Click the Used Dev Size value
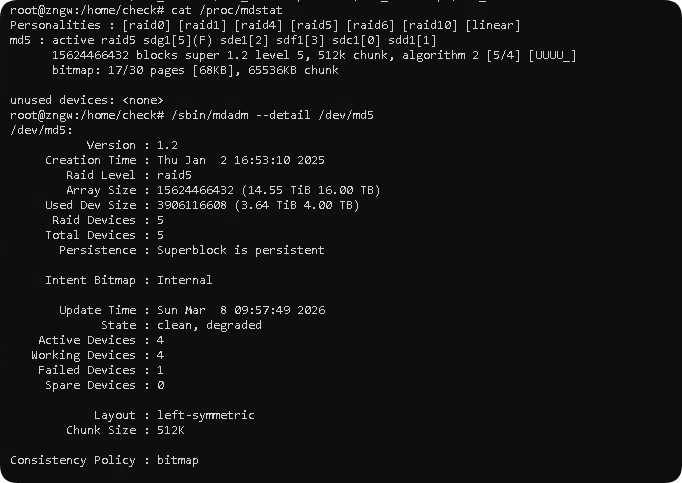The height and width of the screenshot is (483, 682). tap(257, 205)
